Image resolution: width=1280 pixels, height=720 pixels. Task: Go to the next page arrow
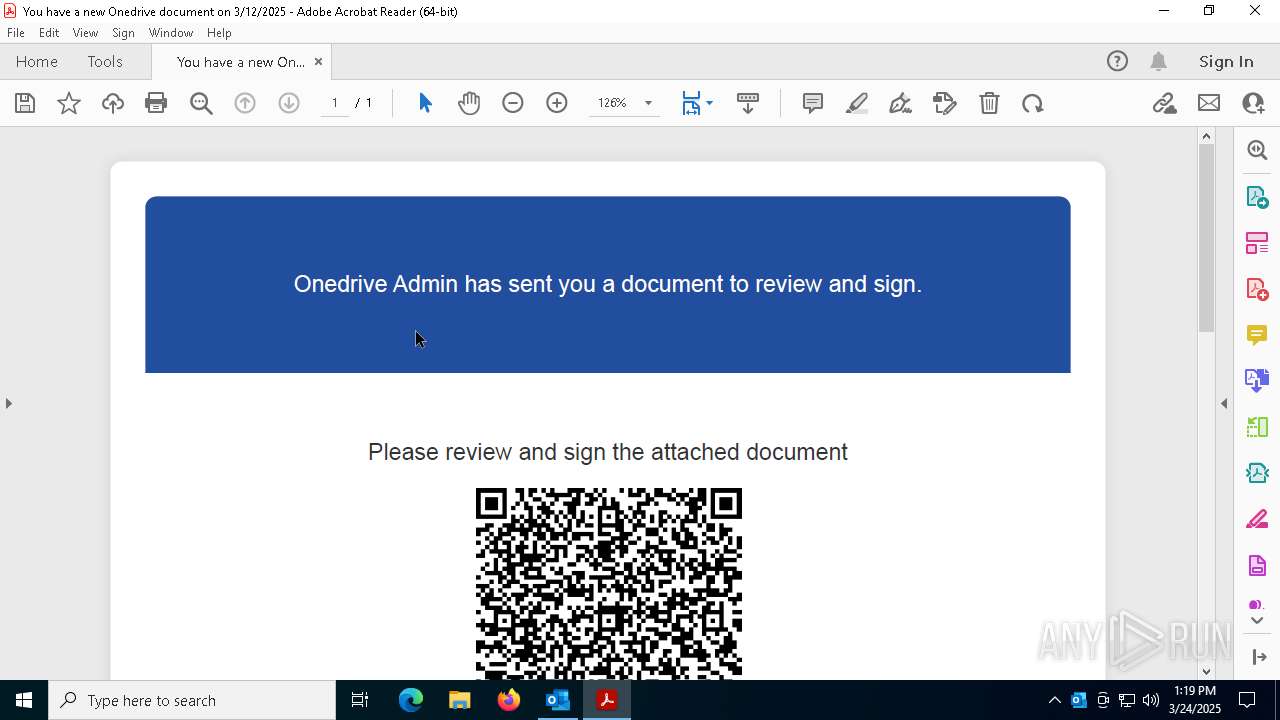[289, 103]
